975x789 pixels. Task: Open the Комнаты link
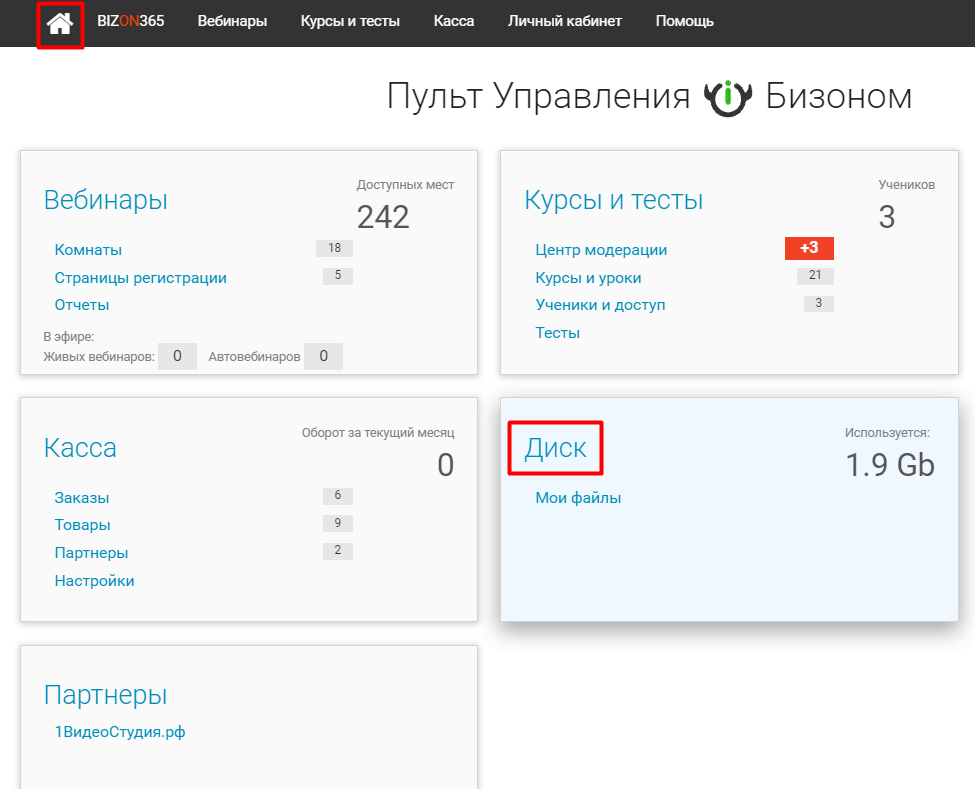point(88,250)
